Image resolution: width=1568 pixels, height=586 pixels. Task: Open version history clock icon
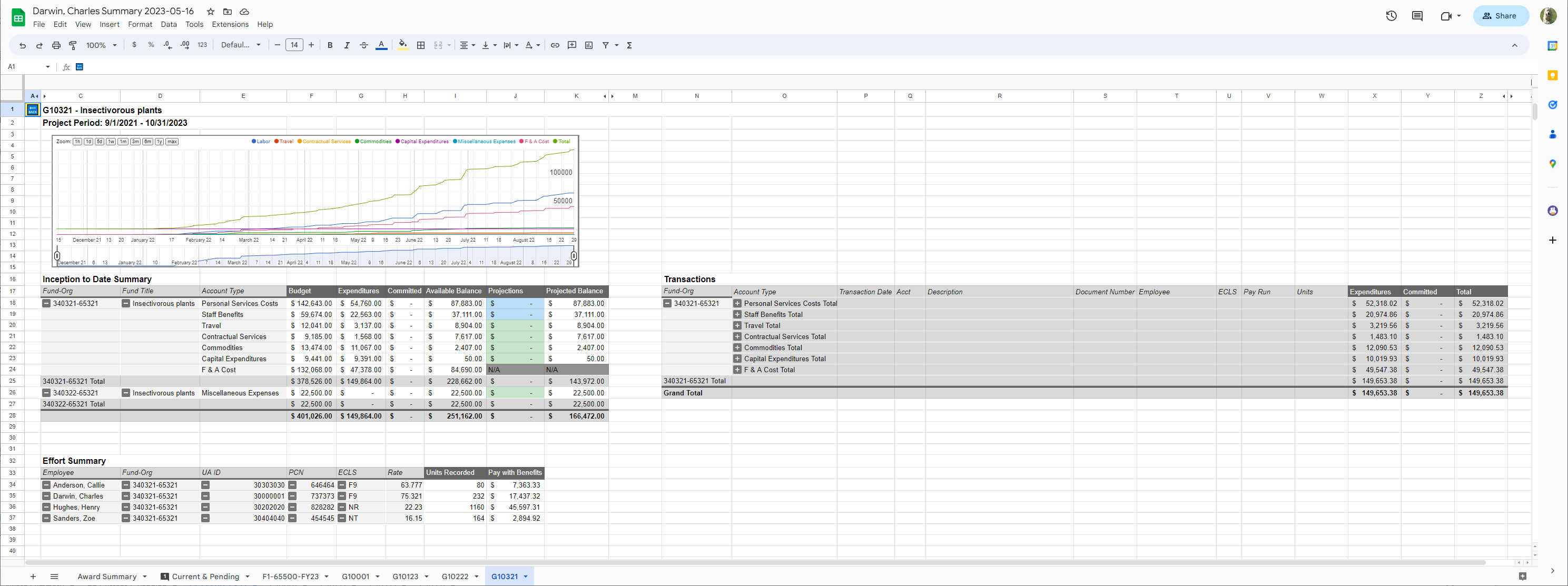coord(1391,16)
